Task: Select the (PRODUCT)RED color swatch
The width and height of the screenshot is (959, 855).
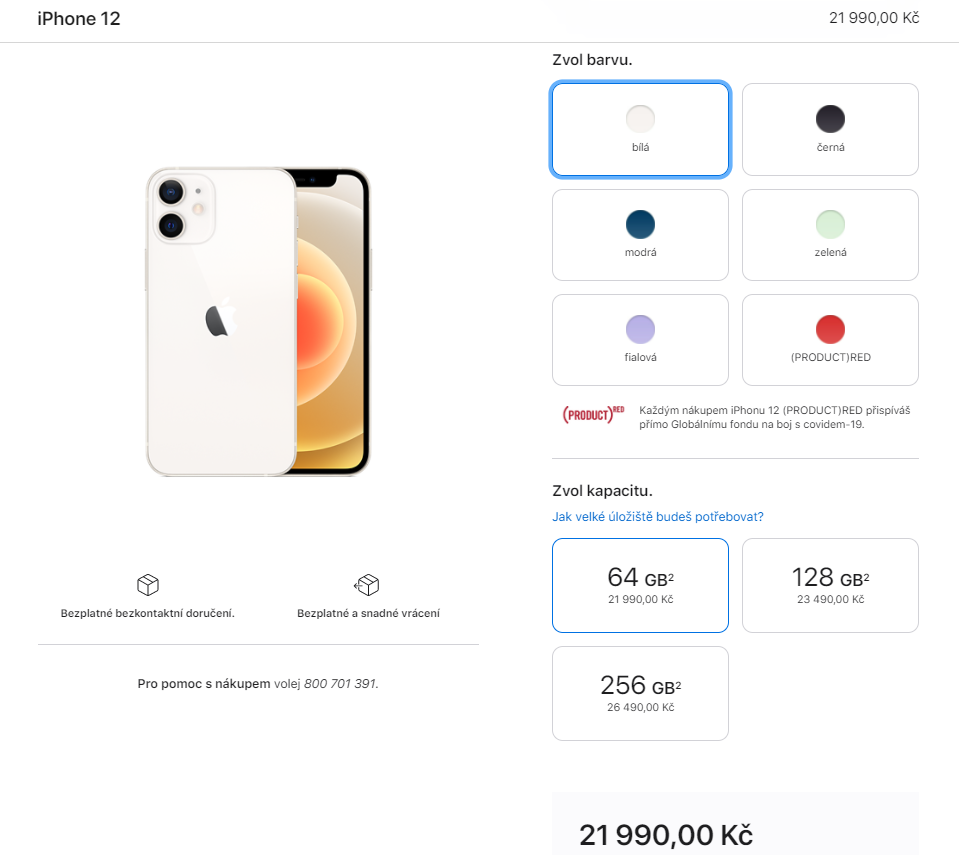Action: click(830, 340)
